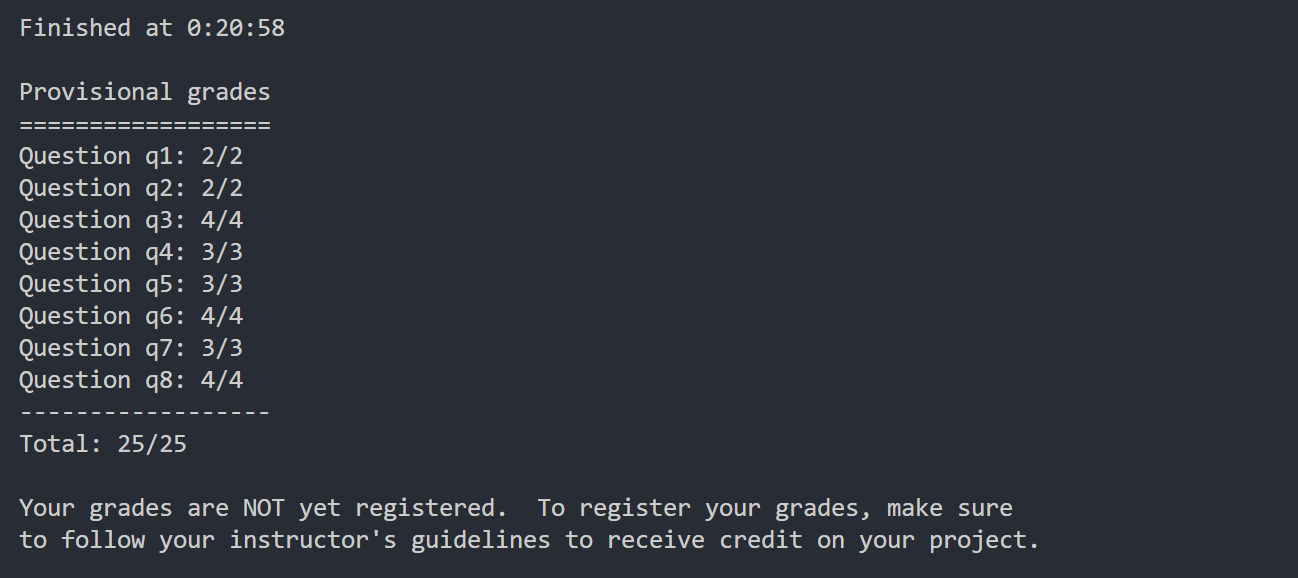This screenshot has width=1298, height=578.
Task: Click the word 'project.' at message end
Action: click(x=985, y=540)
